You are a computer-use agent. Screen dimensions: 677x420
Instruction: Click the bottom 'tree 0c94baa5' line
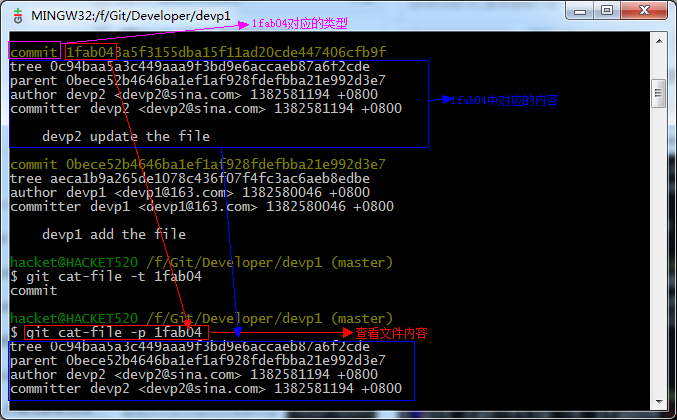pos(190,347)
